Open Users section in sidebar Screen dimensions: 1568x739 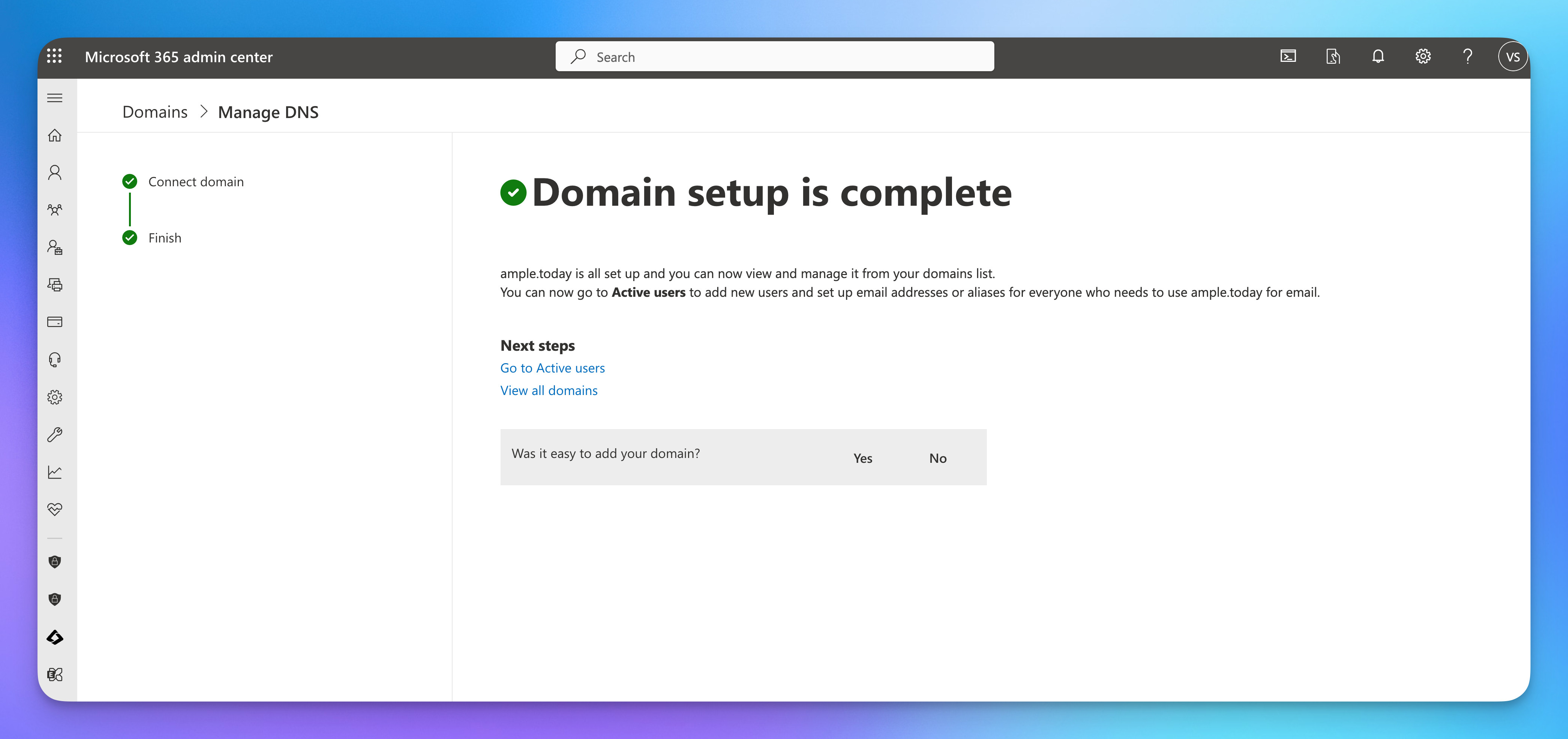pos(55,173)
